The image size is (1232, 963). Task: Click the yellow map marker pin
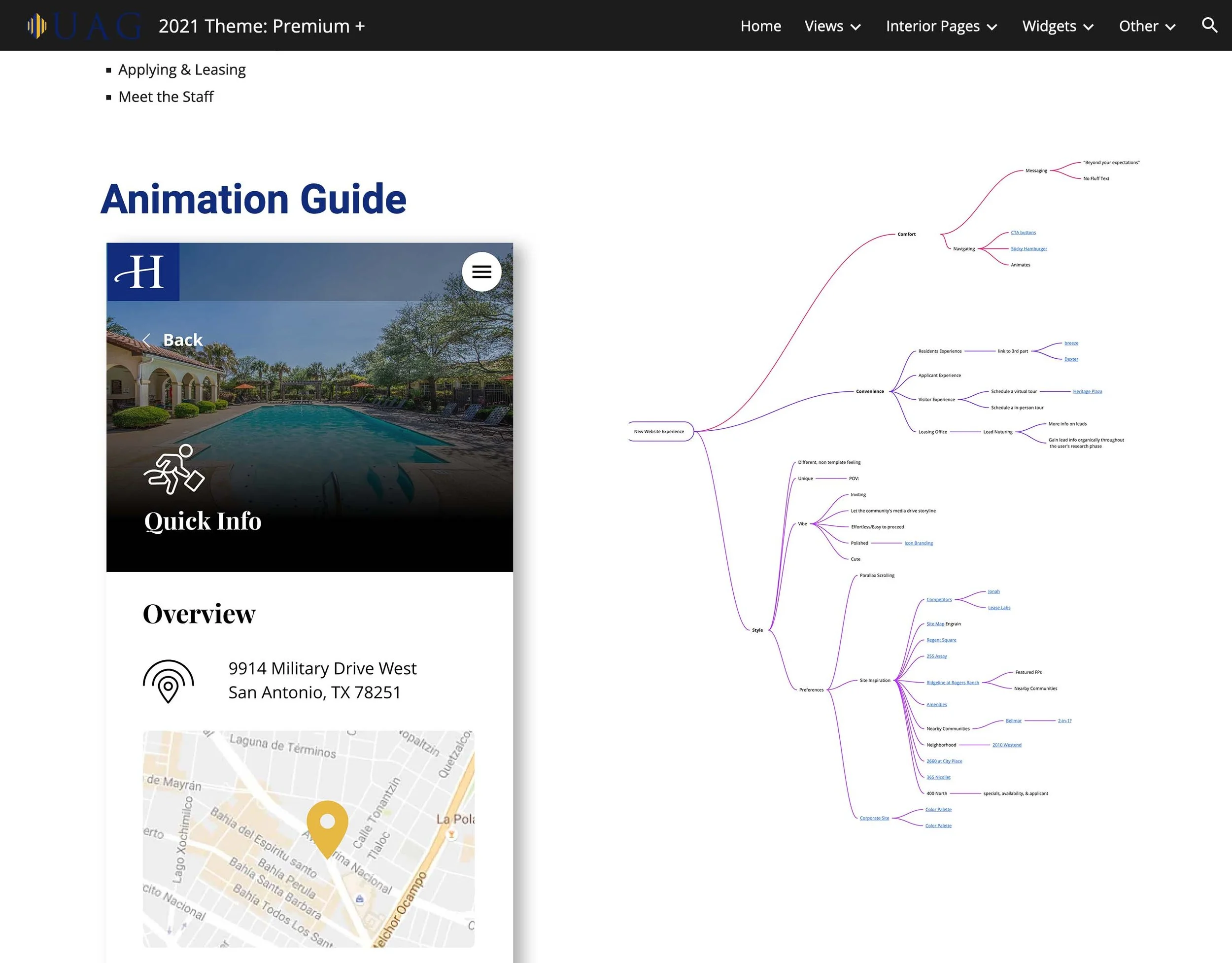(x=327, y=826)
